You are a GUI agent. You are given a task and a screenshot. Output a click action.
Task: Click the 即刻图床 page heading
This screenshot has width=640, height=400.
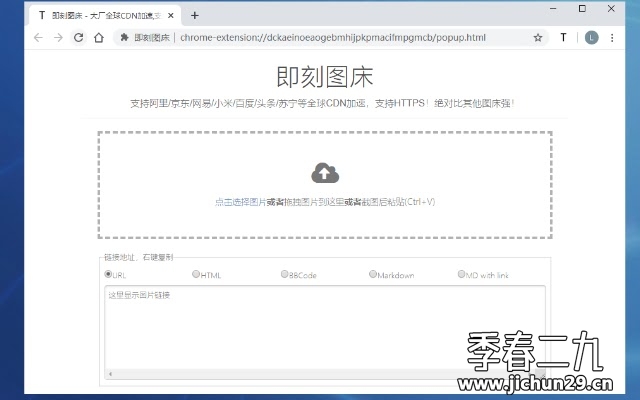pyautogui.click(x=325, y=77)
